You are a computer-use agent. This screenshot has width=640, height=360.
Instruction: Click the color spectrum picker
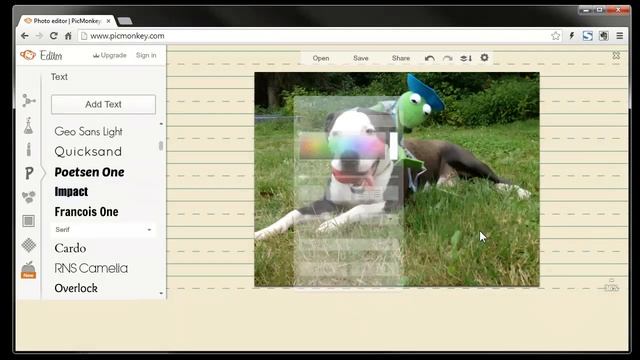[x=342, y=146]
